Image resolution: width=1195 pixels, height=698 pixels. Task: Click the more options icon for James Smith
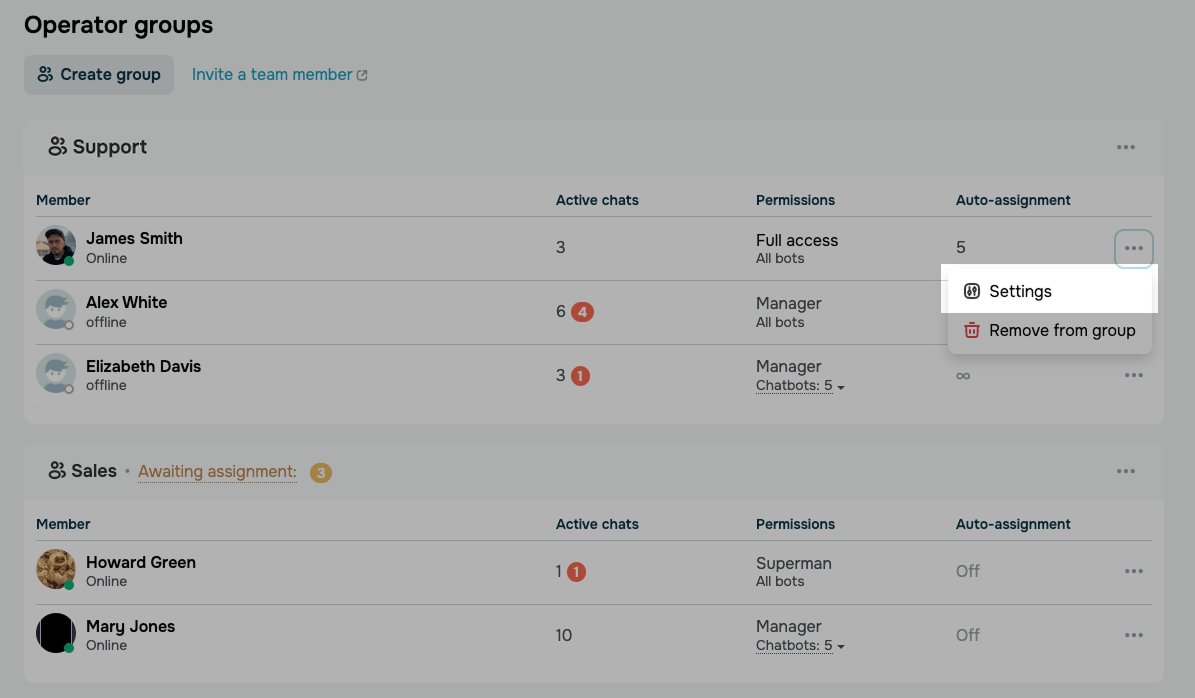(x=1133, y=248)
